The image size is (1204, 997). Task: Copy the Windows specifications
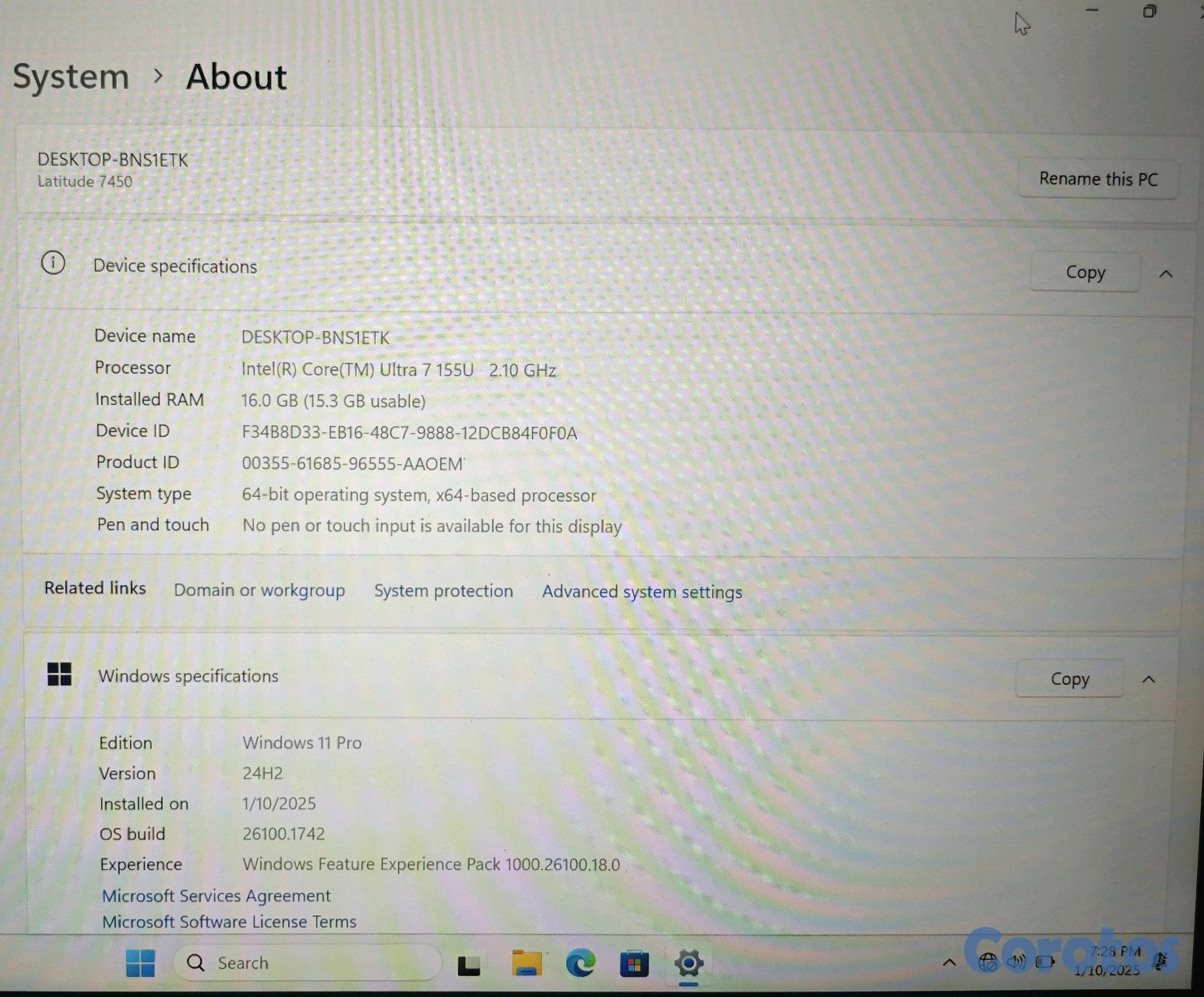[1069, 679]
